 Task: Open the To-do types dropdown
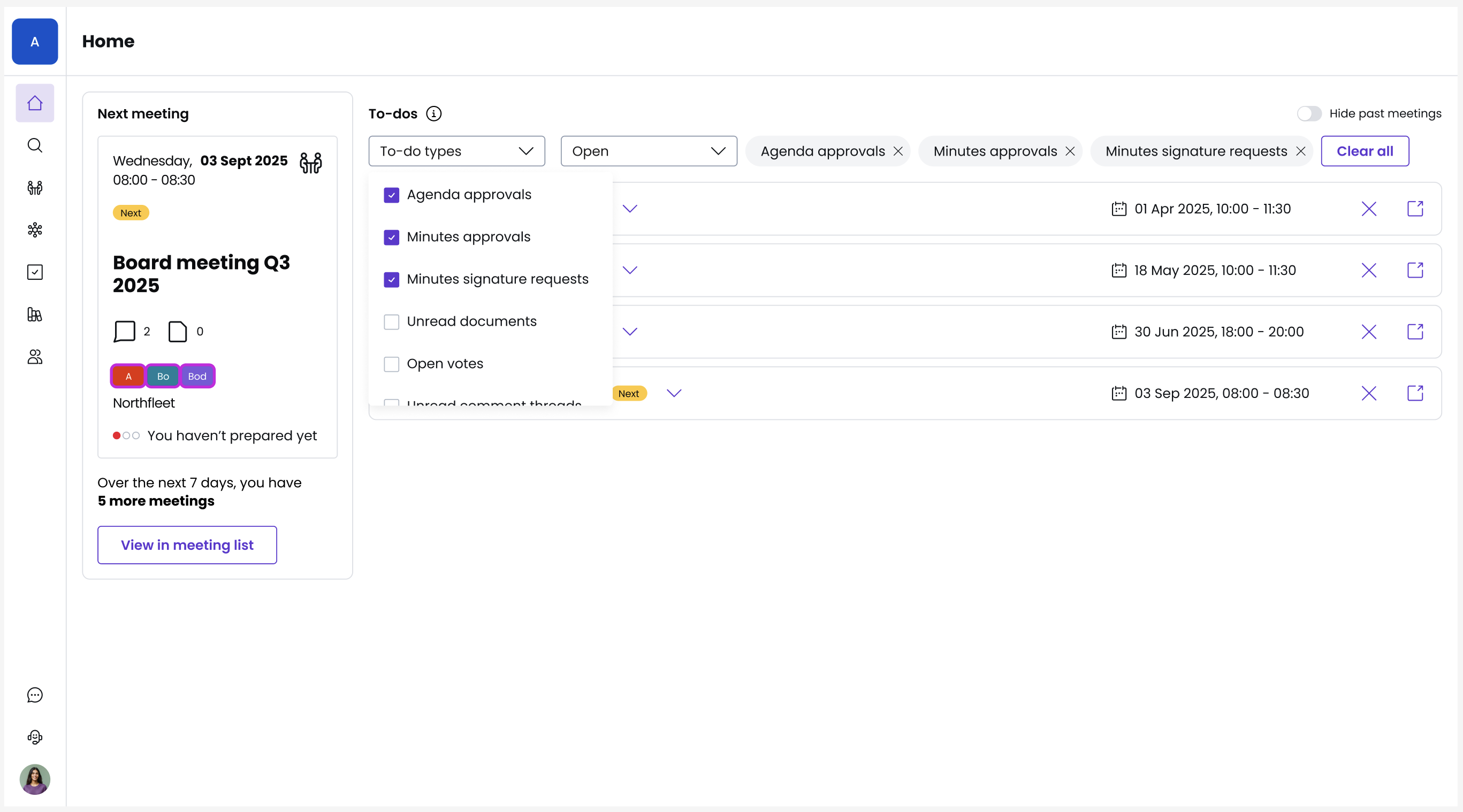coord(456,151)
